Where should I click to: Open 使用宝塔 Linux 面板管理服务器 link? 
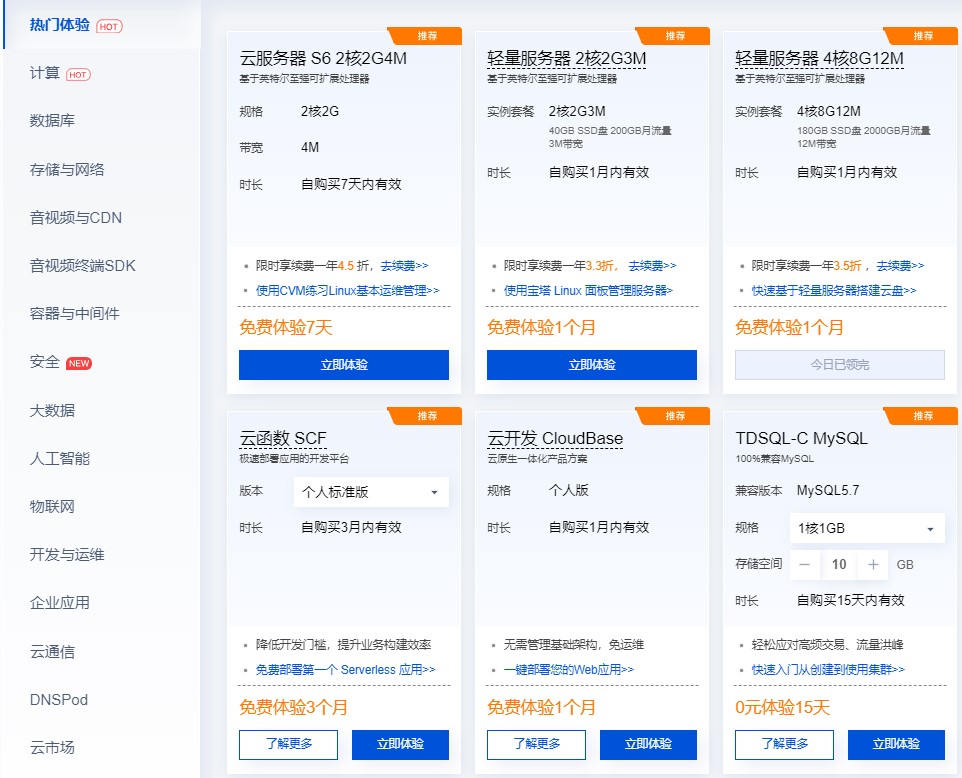588,291
